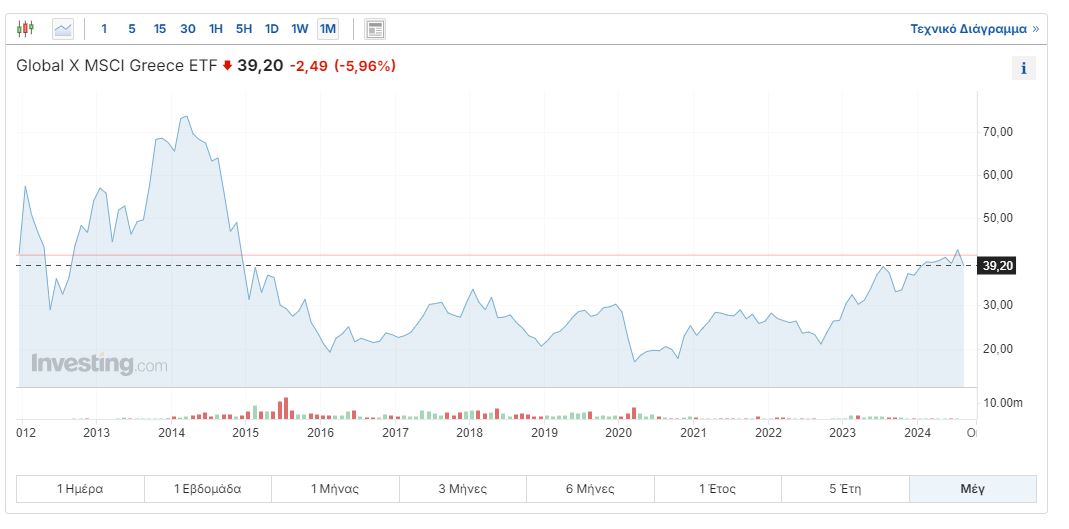The width and height of the screenshot is (1069, 529).
Task: Select the 1 Έτος range tab
Action: [717, 489]
